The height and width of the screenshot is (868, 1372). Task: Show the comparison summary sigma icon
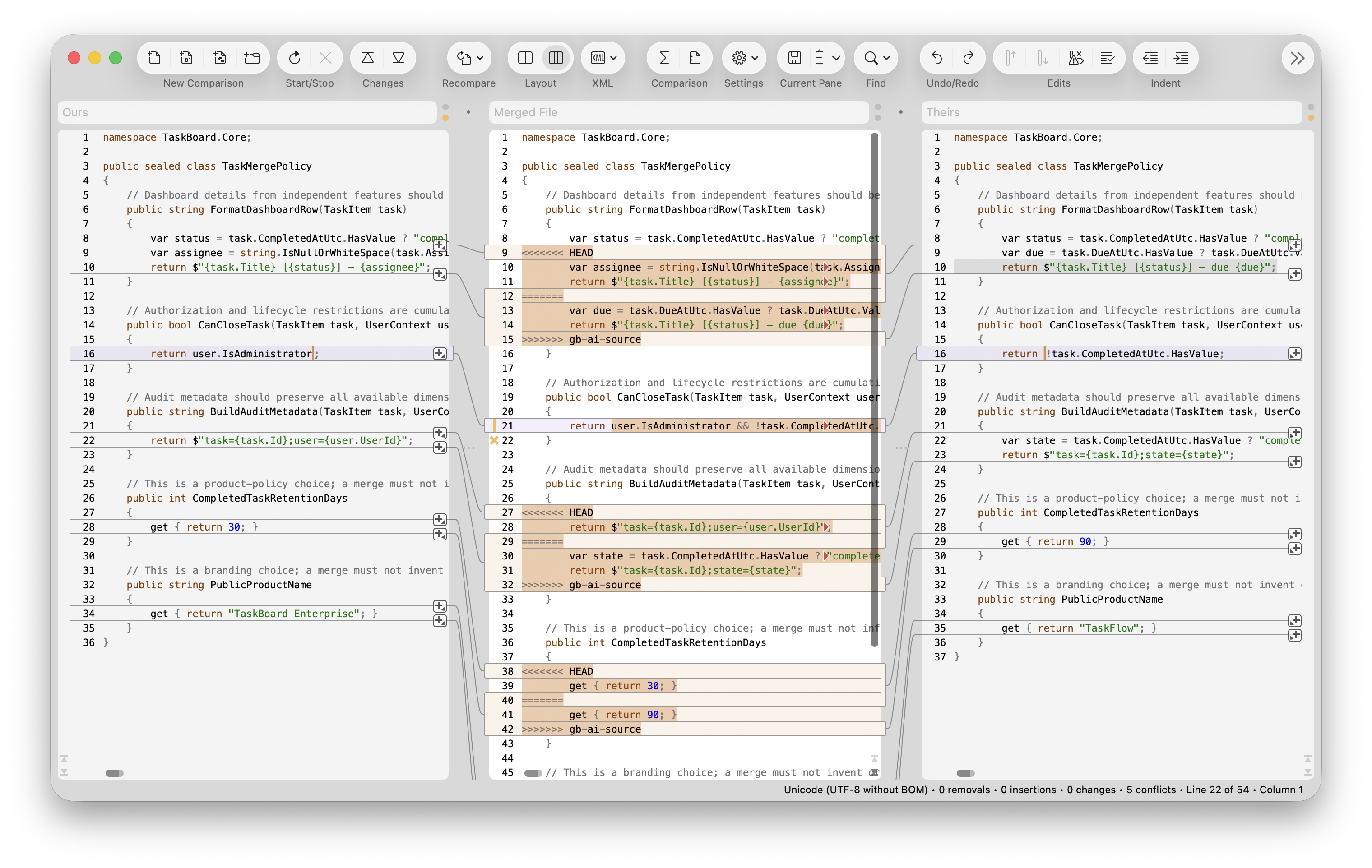(664, 58)
